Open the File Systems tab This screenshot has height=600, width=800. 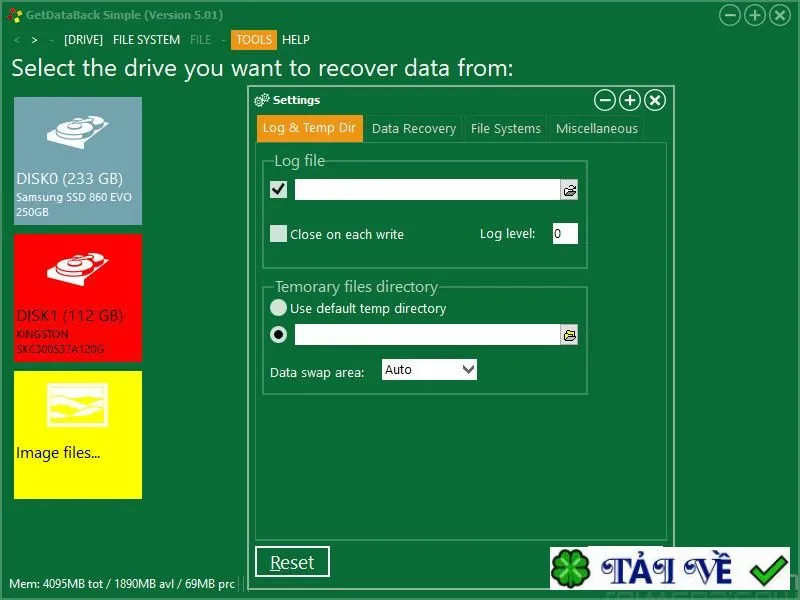click(506, 129)
